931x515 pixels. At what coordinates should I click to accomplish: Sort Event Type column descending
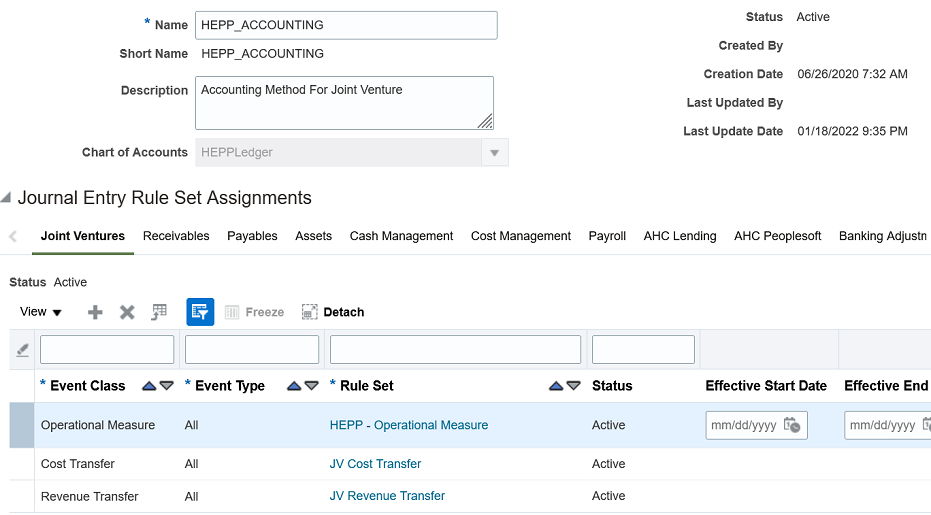click(312, 386)
